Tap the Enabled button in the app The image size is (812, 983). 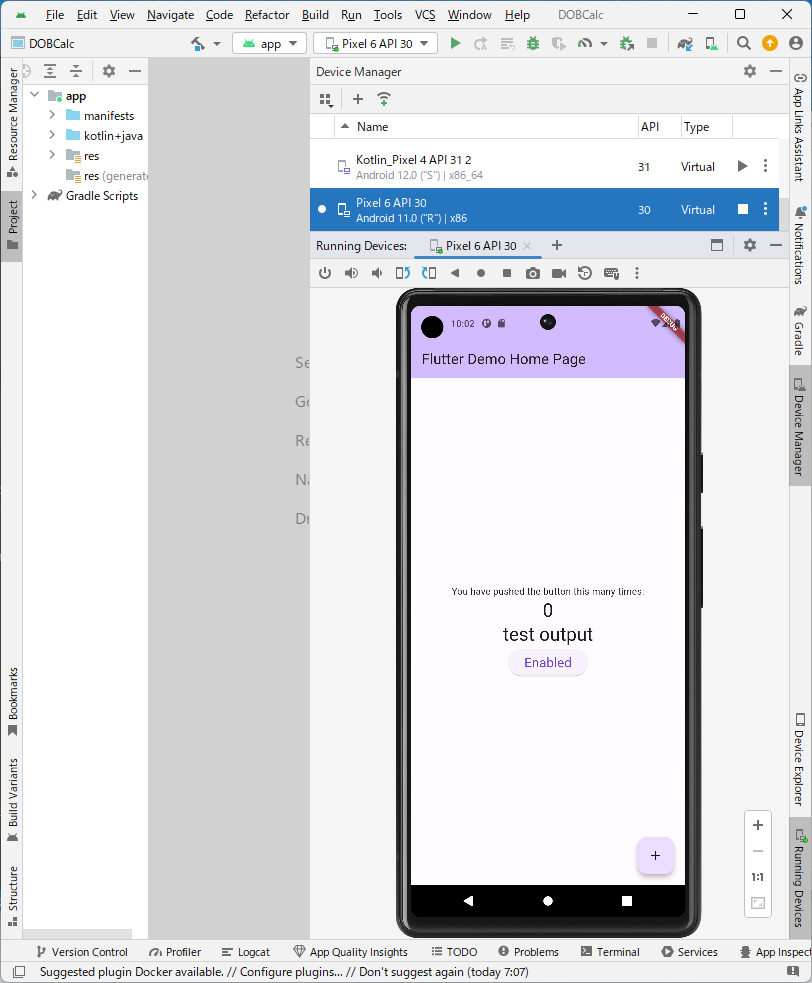pyautogui.click(x=548, y=662)
